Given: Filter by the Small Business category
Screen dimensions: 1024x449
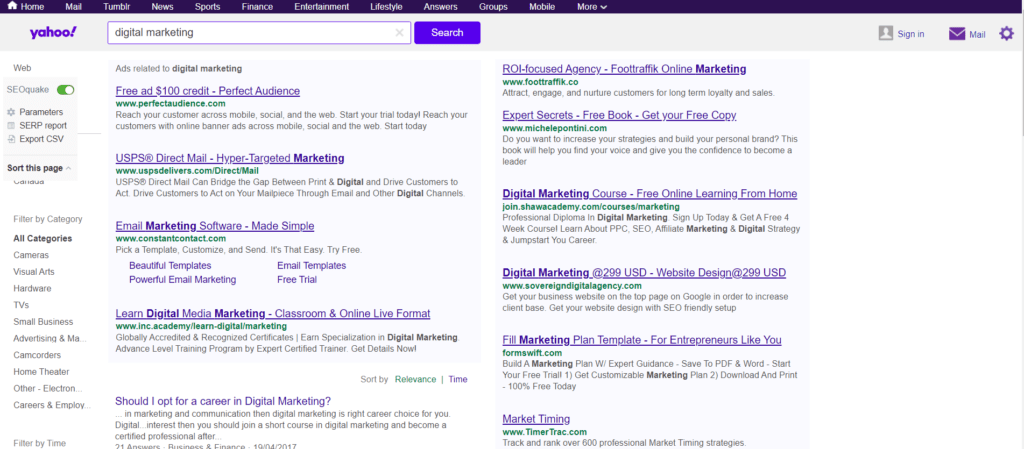Looking at the screenshot, I should (43, 322).
